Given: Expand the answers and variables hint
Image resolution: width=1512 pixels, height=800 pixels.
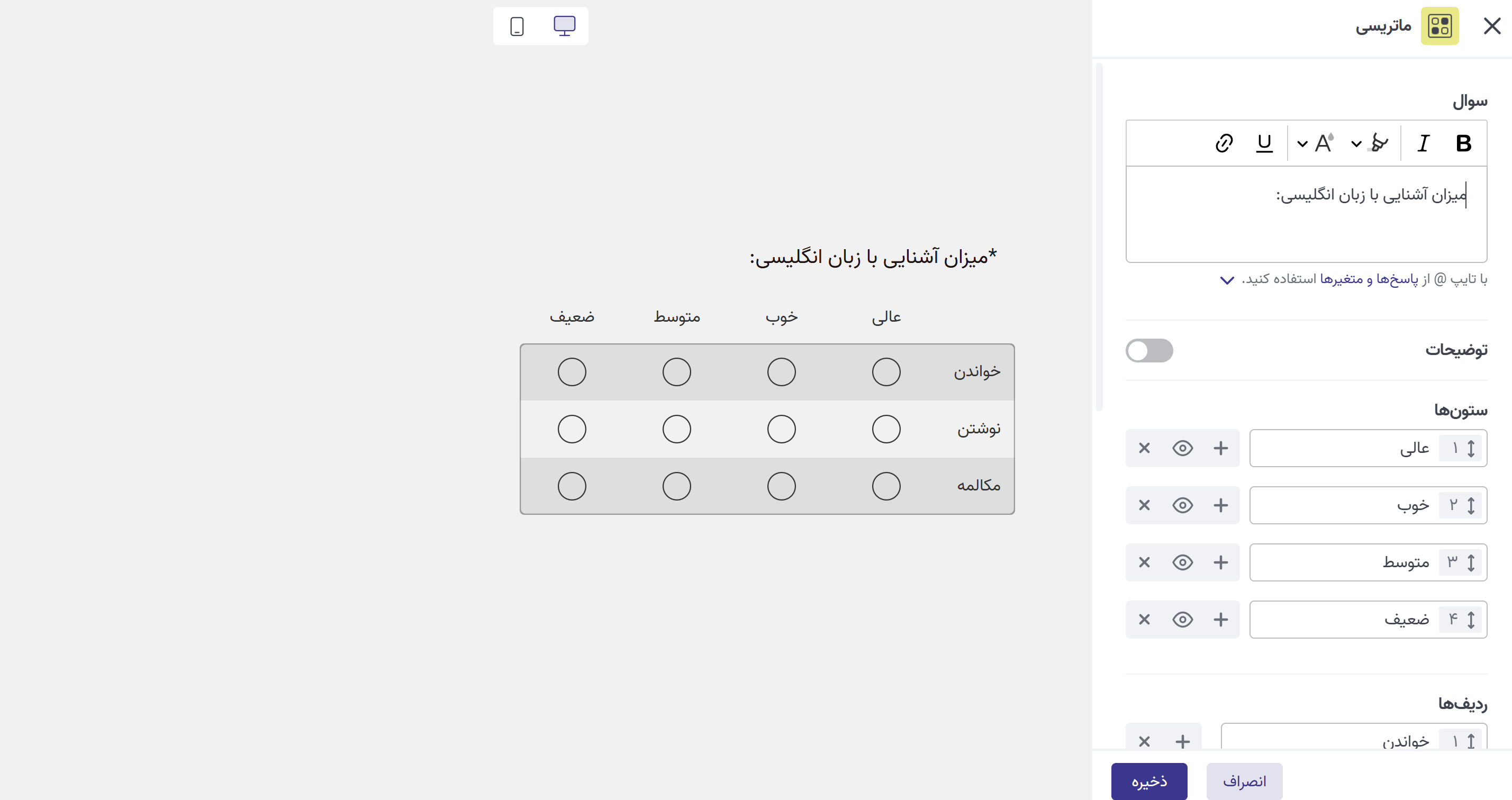Looking at the screenshot, I should coord(1227,280).
